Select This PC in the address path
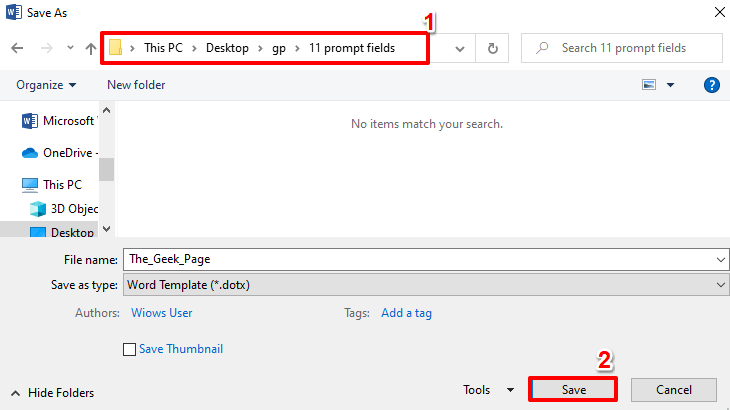Image resolution: width=730 pixels, height=410 pixels. click(x=163, y=48)
